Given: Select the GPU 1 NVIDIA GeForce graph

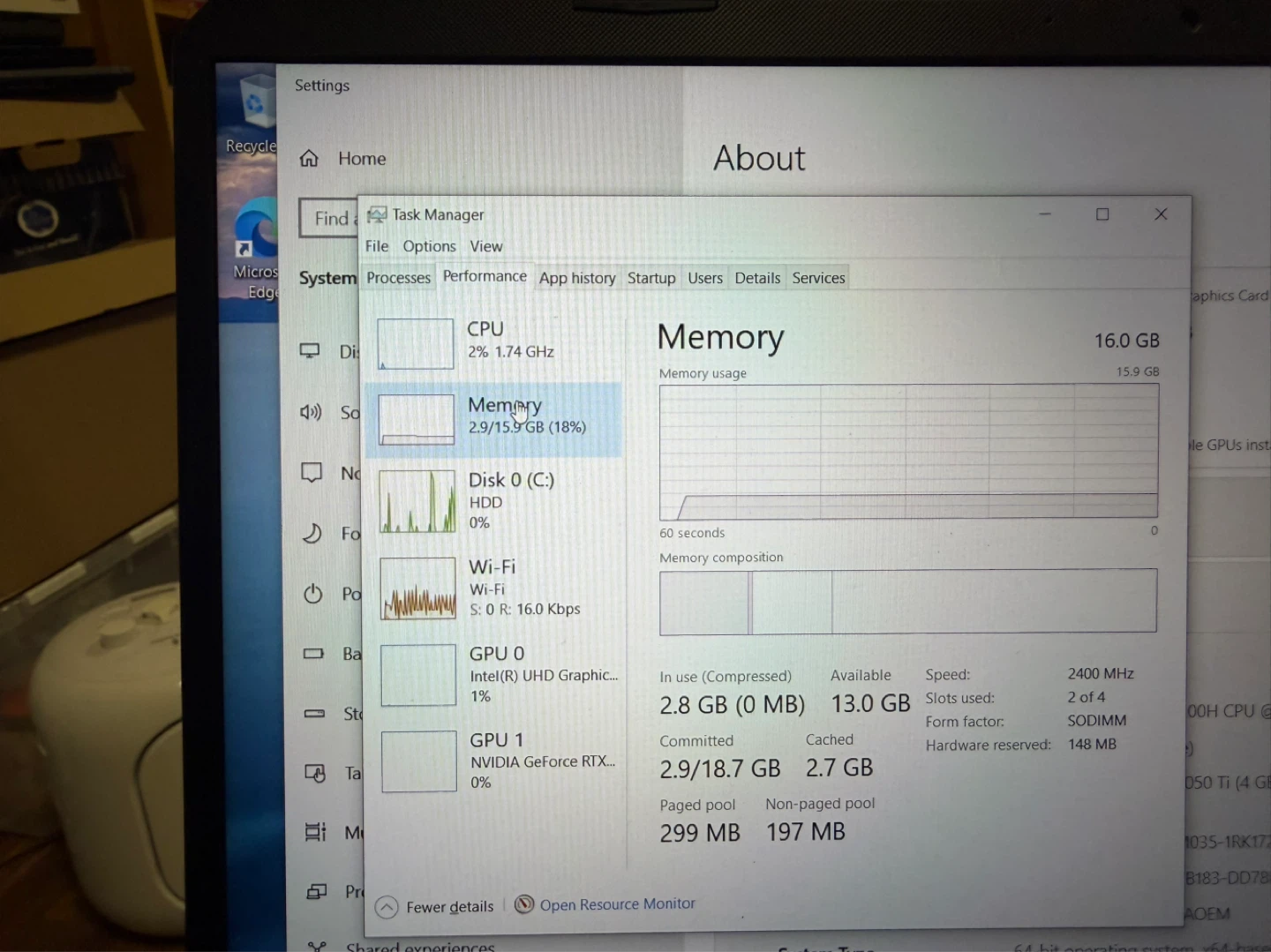Looking at the screenshot, I should point(419,761).
